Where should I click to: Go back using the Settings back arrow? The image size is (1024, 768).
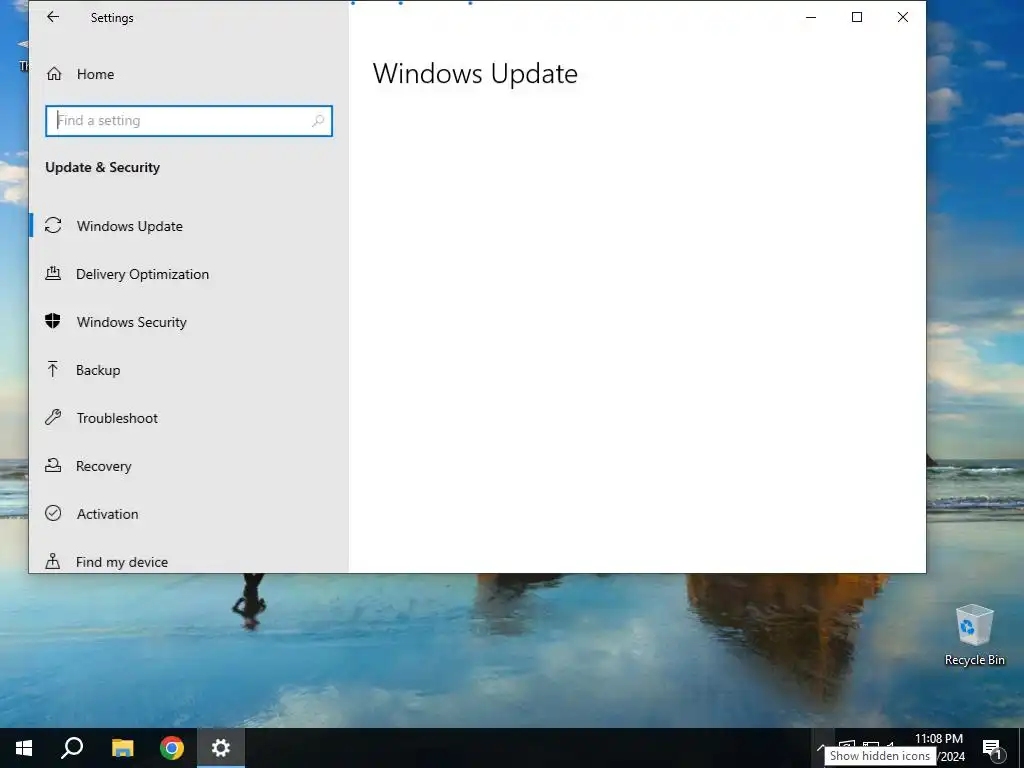53,18
